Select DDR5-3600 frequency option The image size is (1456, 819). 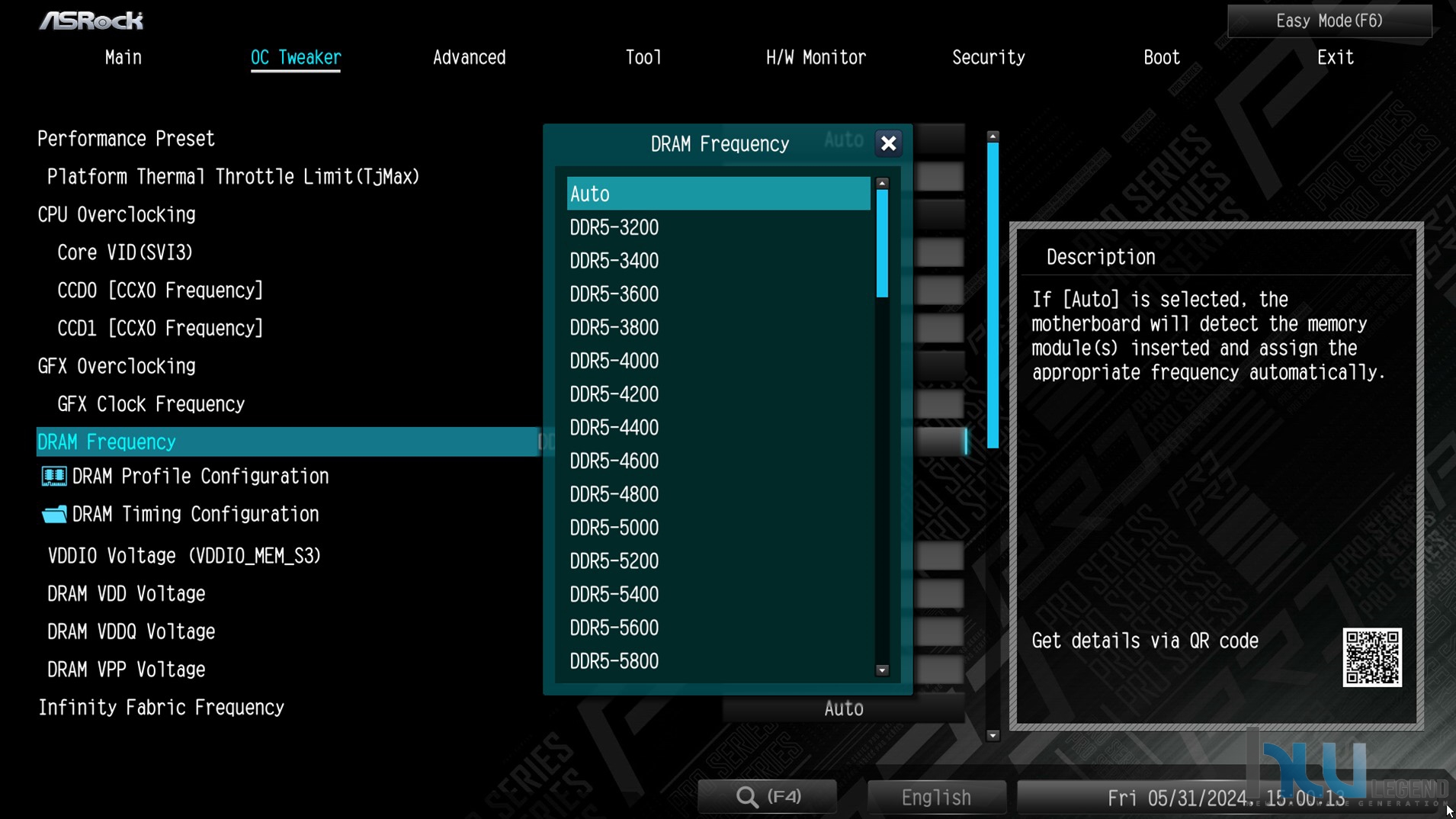tap(718, 294)
